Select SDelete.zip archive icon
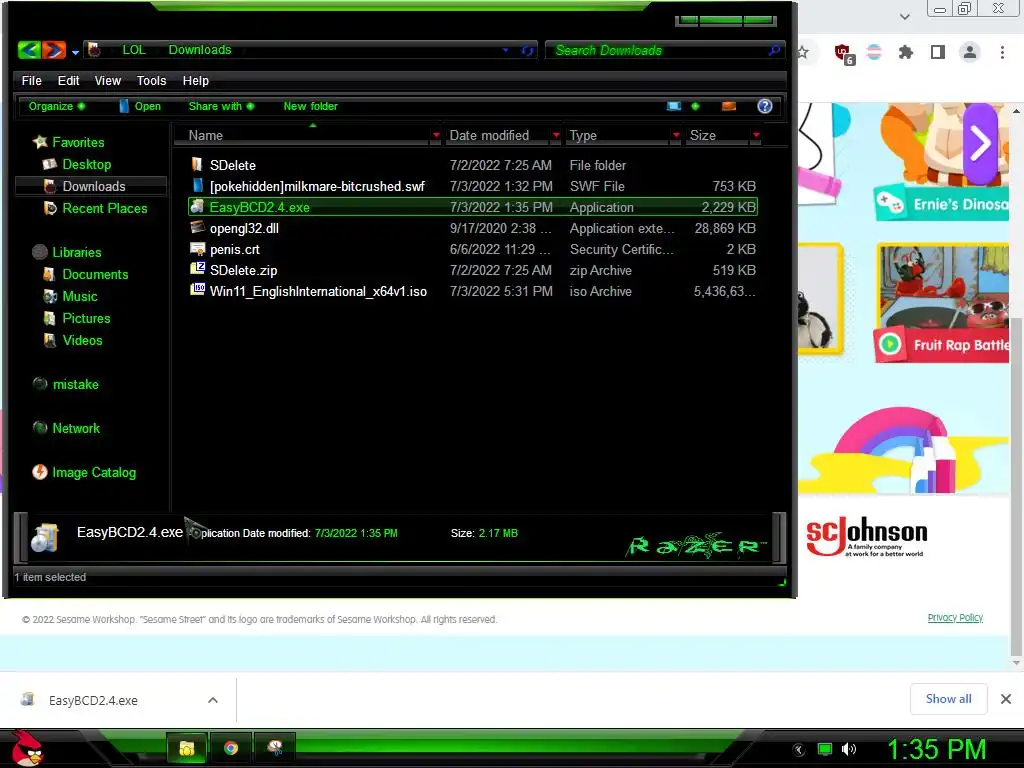1024x768 pixels. (x=197, y=269)
